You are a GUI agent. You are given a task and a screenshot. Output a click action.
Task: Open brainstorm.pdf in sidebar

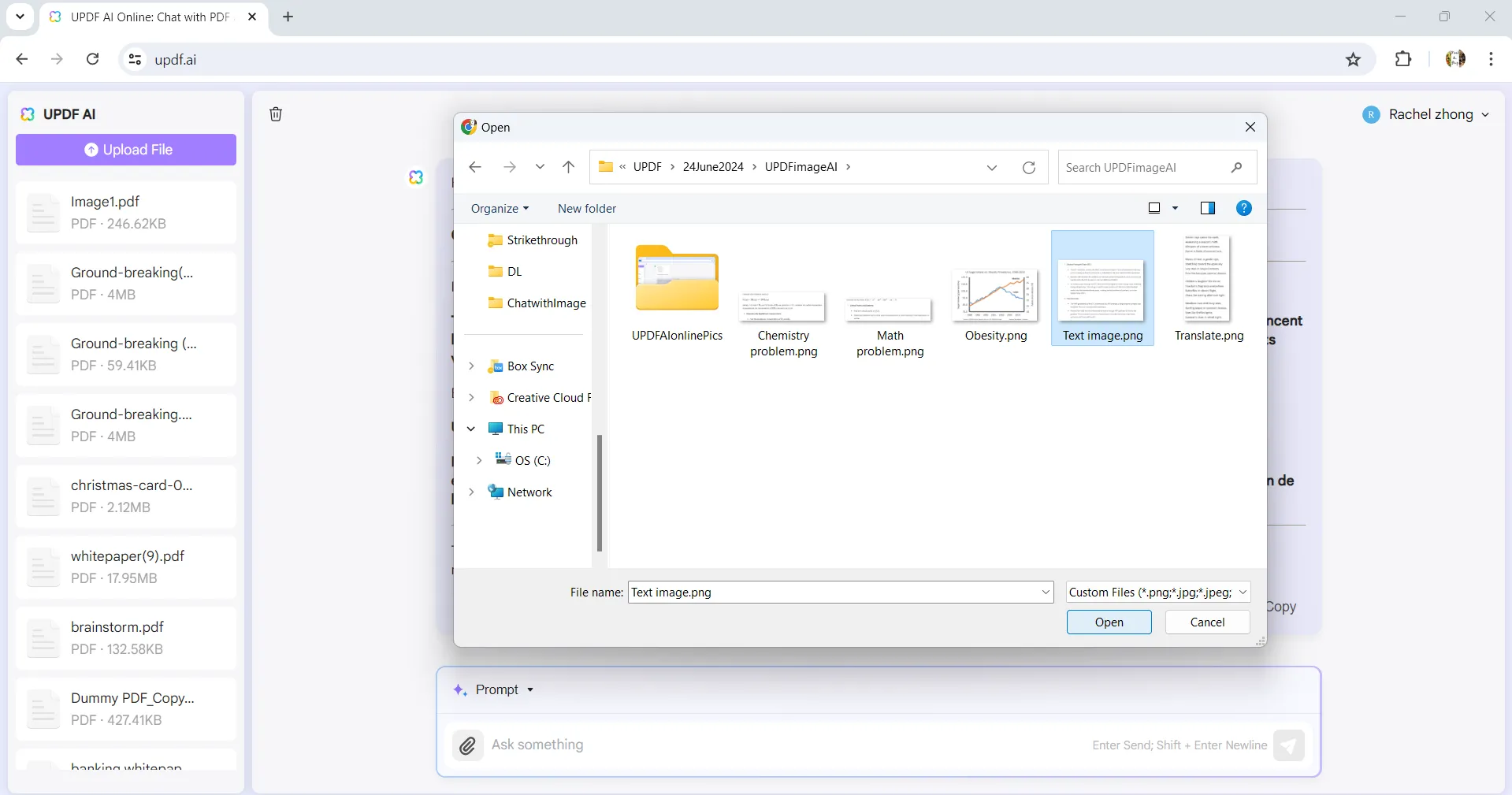click(126, 638)
